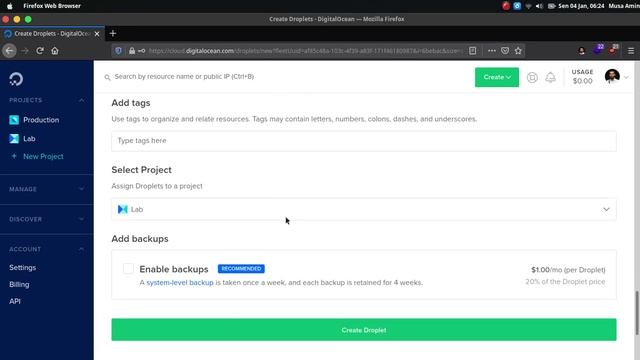Open API in the sidebar
640x360 pixels.
[15, 301]
